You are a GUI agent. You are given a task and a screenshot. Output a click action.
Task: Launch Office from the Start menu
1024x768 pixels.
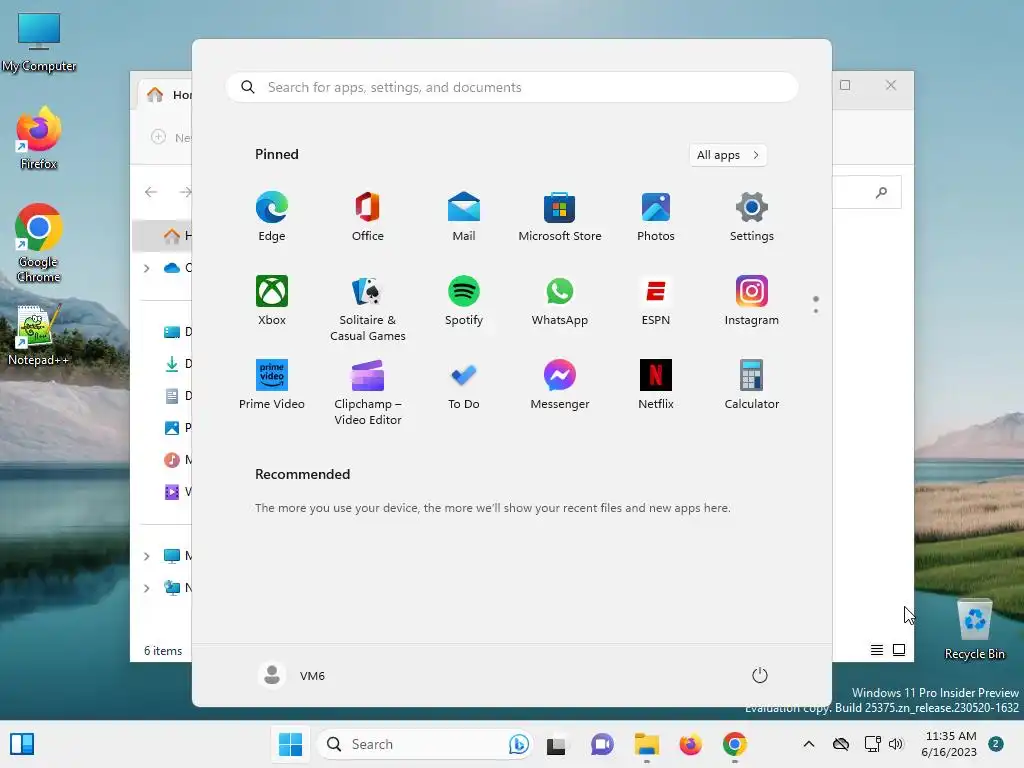tap(368, 217)
